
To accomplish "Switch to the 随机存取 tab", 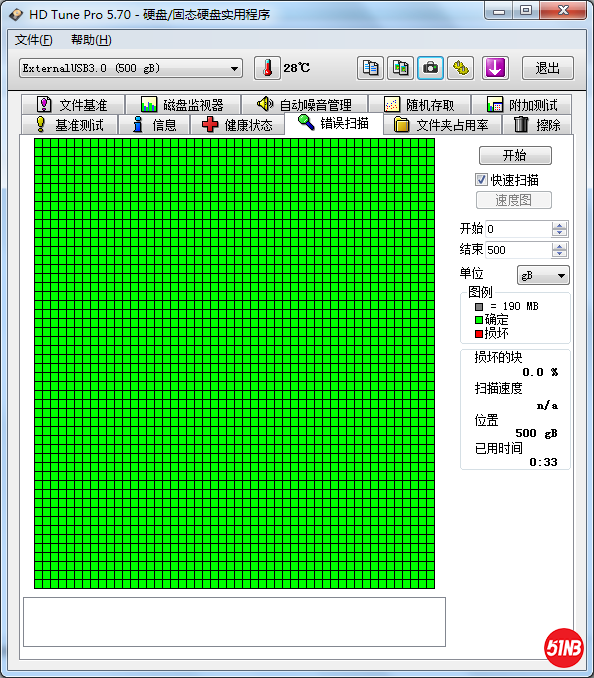I will point(419,105).
